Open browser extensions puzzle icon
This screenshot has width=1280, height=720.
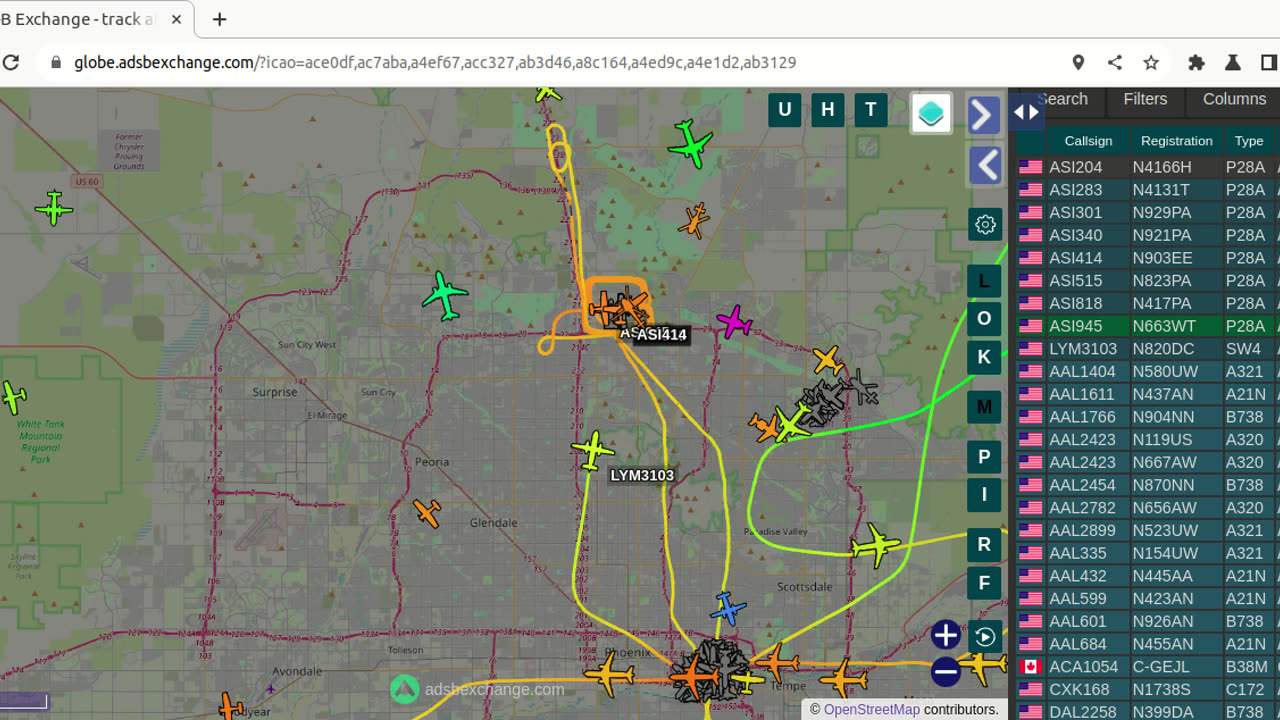point(1196,62)
